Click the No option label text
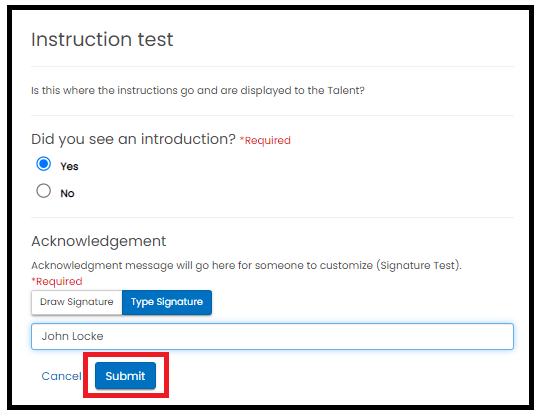The width and height of the screenshot is (546, 416). pyautogui.click(x=68, y=193)
